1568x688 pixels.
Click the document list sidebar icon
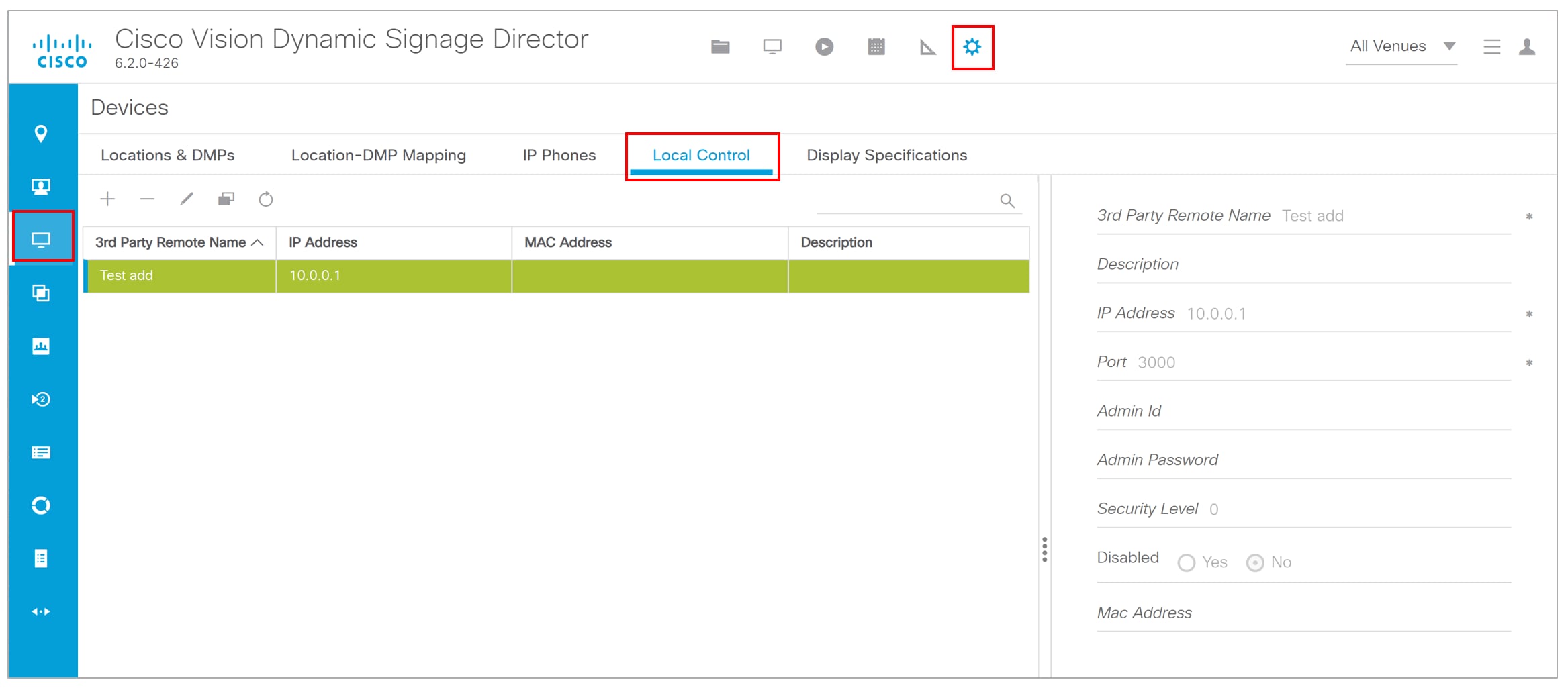point(41,558)
